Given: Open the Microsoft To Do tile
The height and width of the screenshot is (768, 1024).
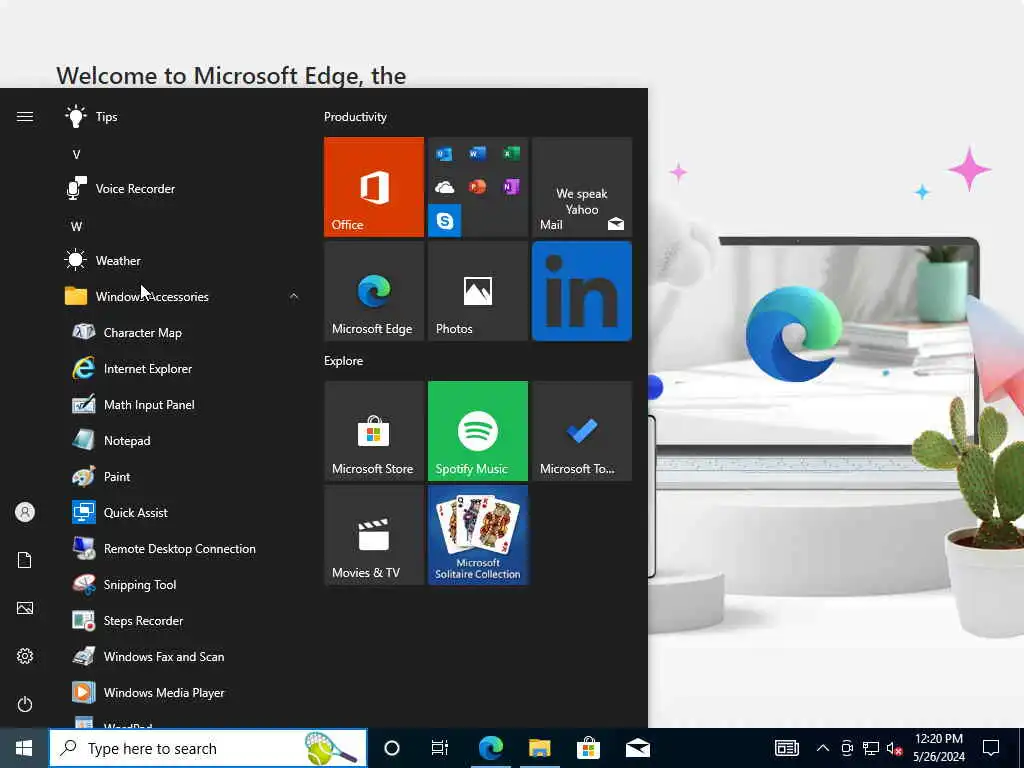Looking at the screenshot, I should 582,431.
